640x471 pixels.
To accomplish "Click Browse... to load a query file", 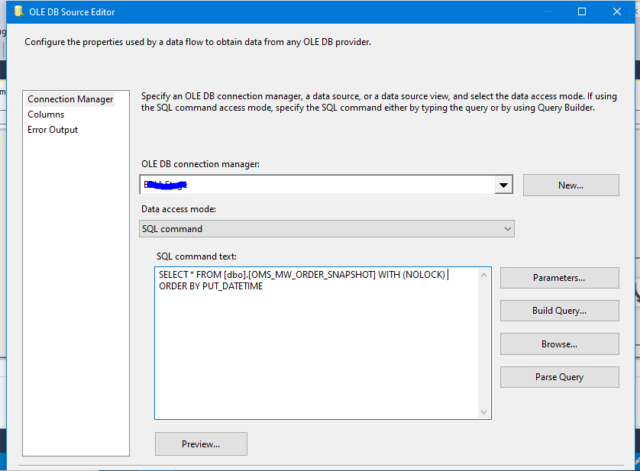I will [x=559, y=344].
